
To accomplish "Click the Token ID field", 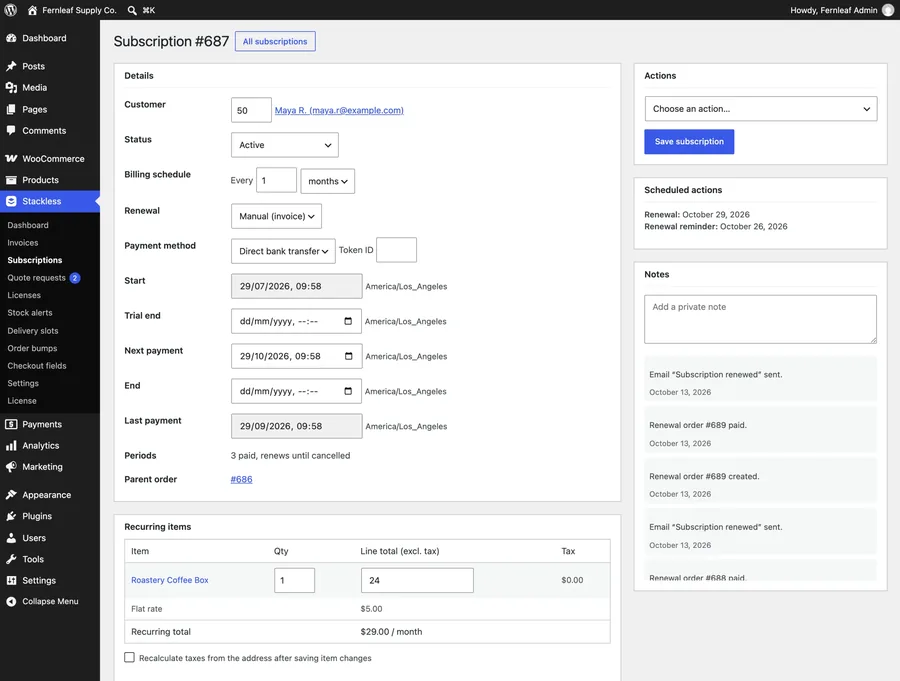I will pos(397,250).
